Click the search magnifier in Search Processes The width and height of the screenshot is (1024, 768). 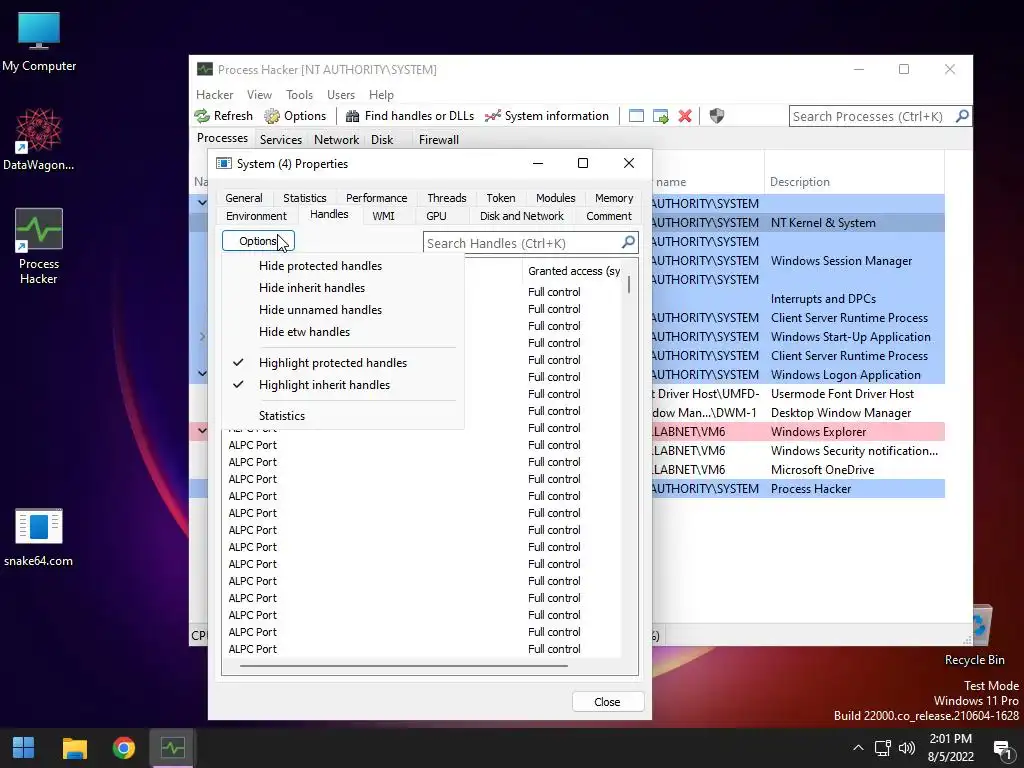[962, 116]
